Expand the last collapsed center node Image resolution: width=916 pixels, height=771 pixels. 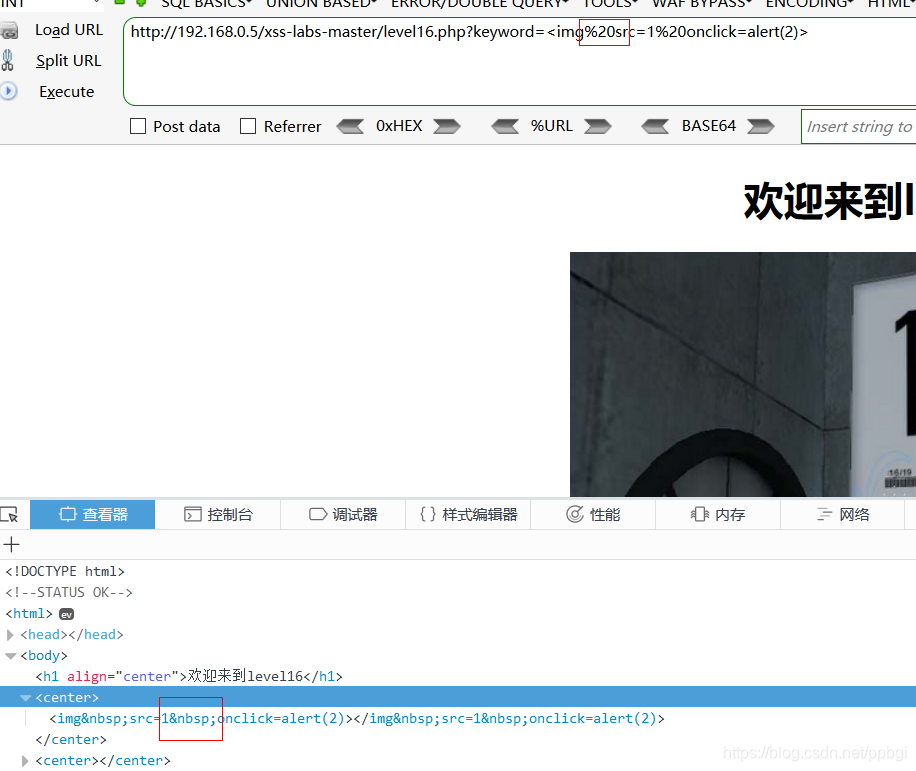coord(25,761)
